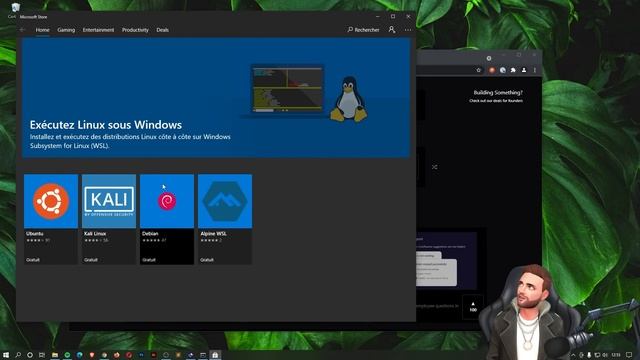Viewport: 640px width, 360px height.
Task: Click Gratuit price under Debian
Action: click(149, 260)
